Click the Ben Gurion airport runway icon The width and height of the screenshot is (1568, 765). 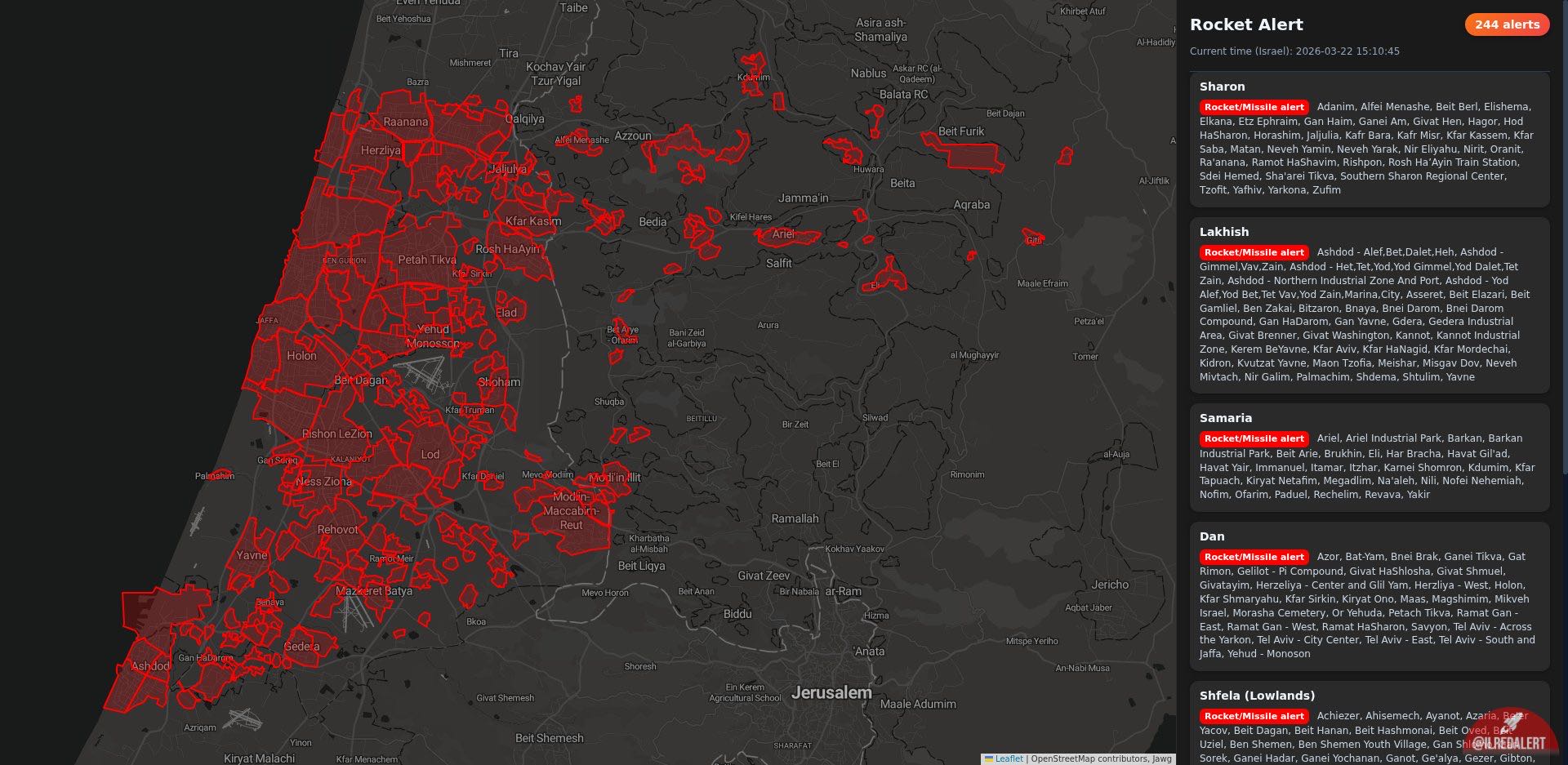(424, 376)
